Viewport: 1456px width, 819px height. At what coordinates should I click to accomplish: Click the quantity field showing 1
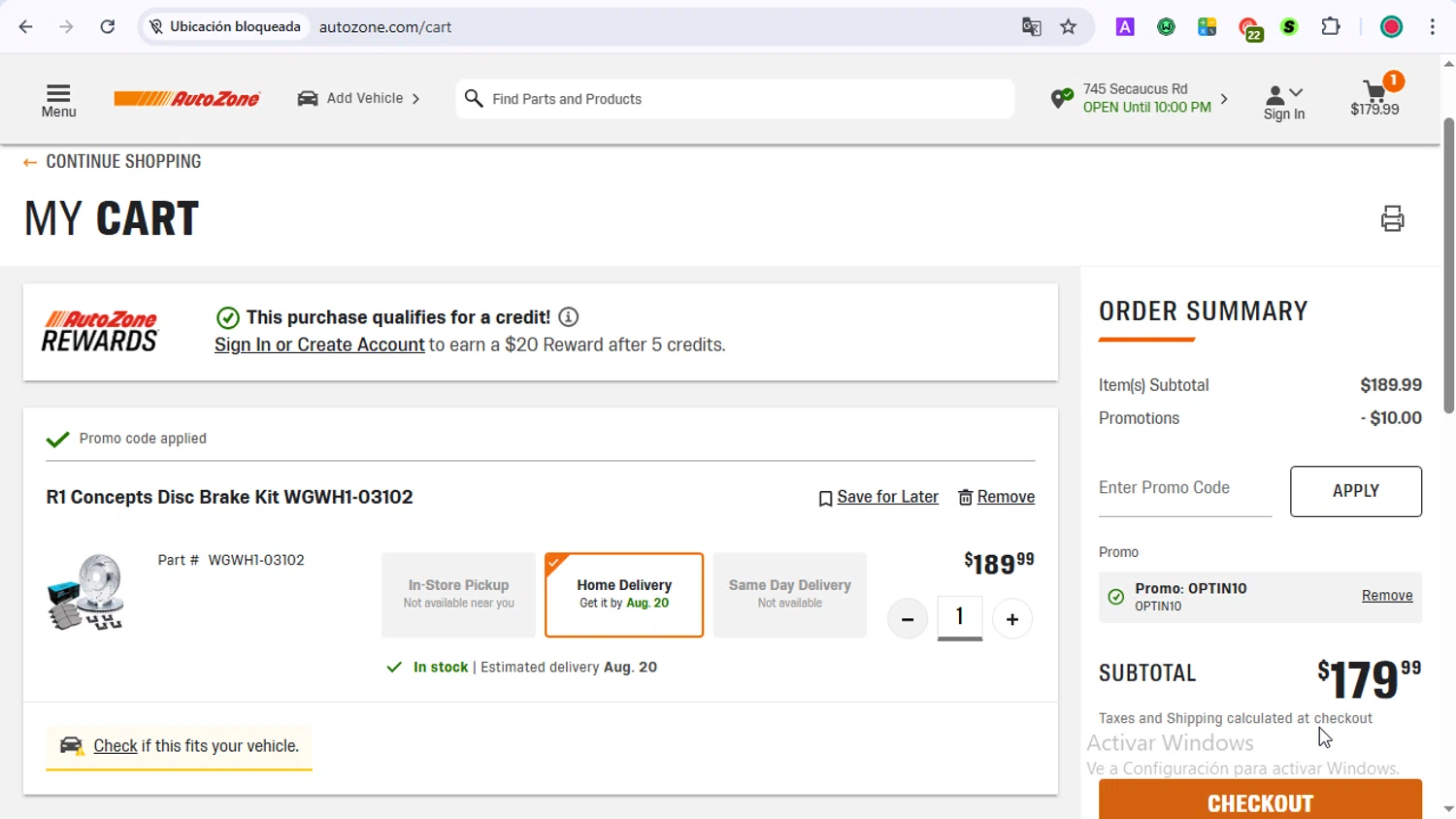(x=960, y=618)
